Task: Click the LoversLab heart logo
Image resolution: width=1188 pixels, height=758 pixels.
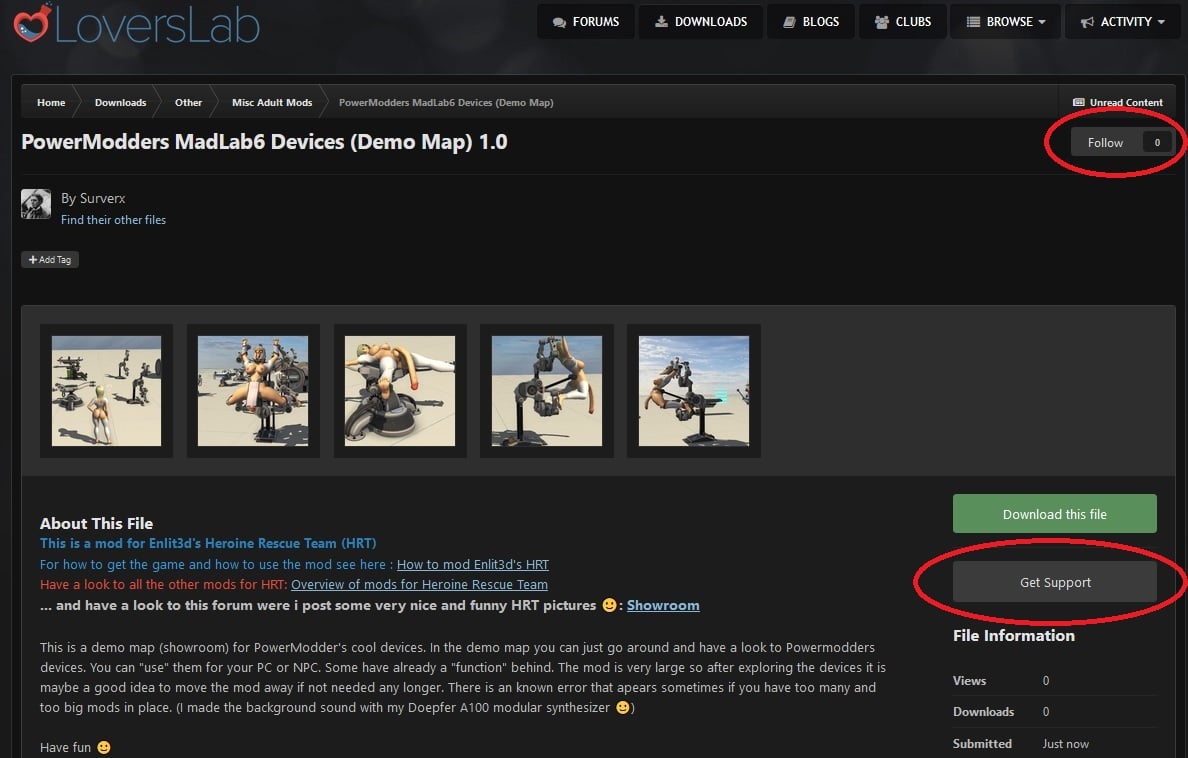Action: coord(32,23)
